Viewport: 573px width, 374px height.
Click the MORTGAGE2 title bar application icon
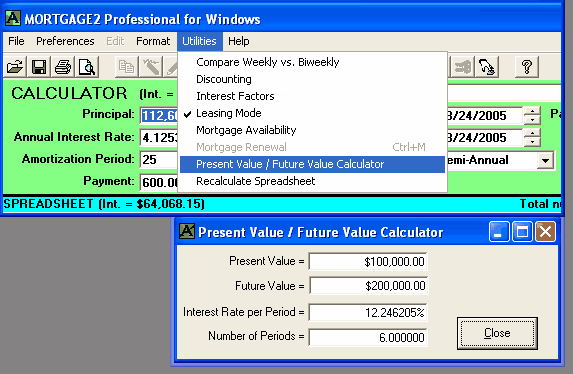tap(13, 18)
